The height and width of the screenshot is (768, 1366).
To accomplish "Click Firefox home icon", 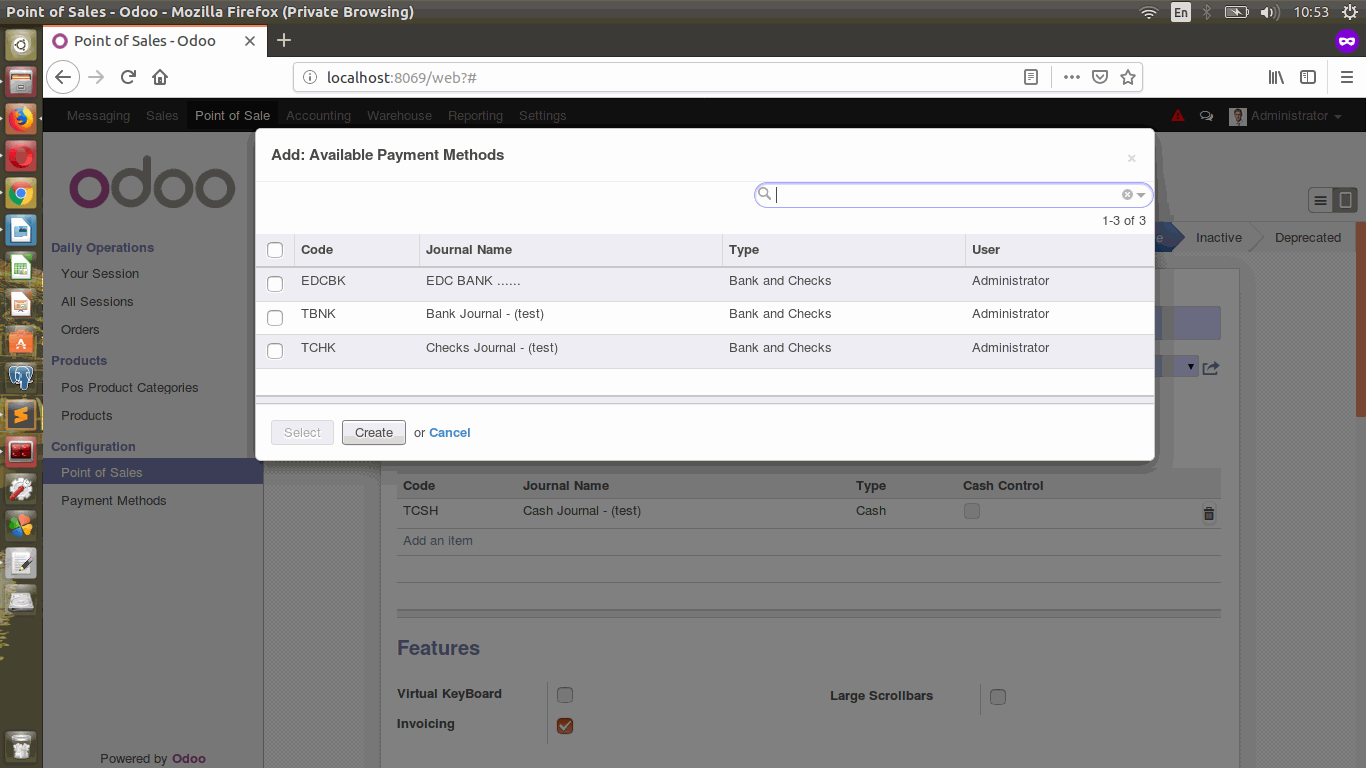I will 160,77.
